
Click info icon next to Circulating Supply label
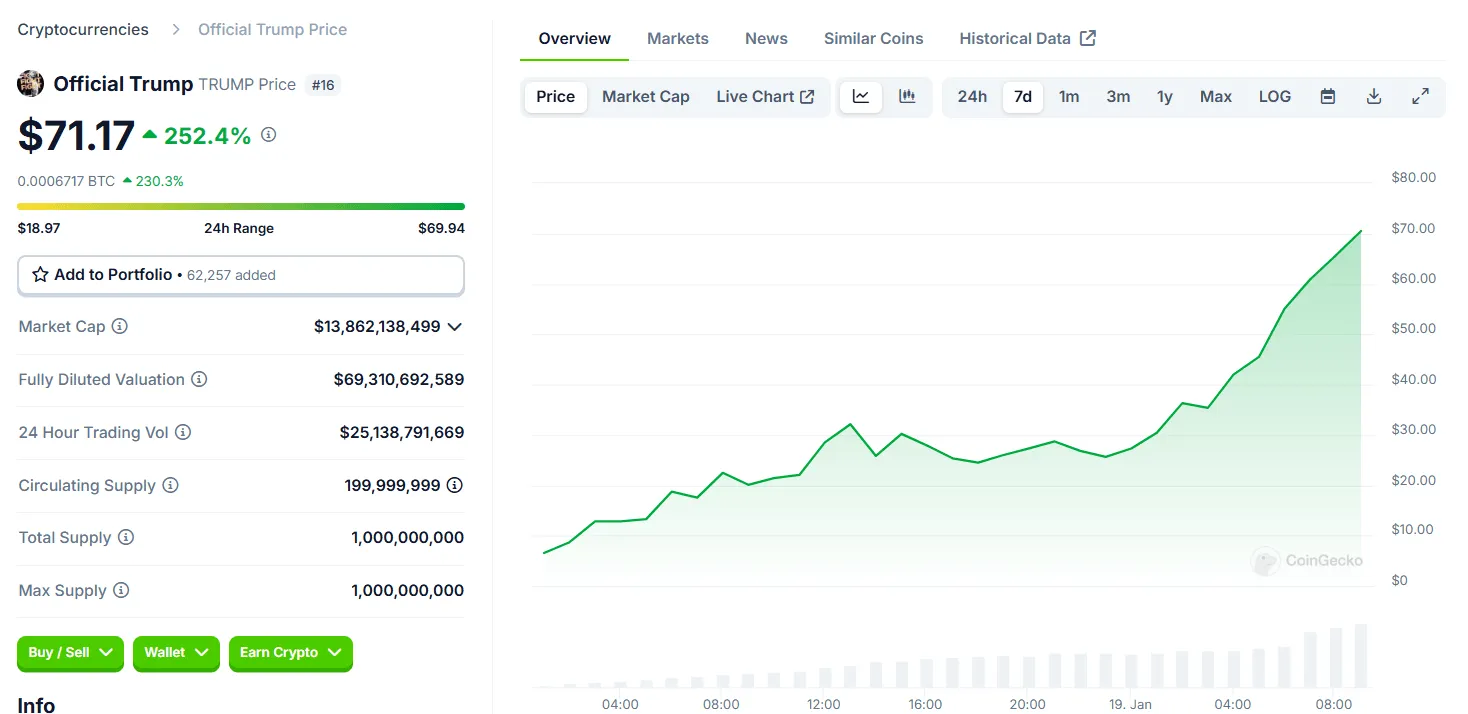(x=170, y=486)
